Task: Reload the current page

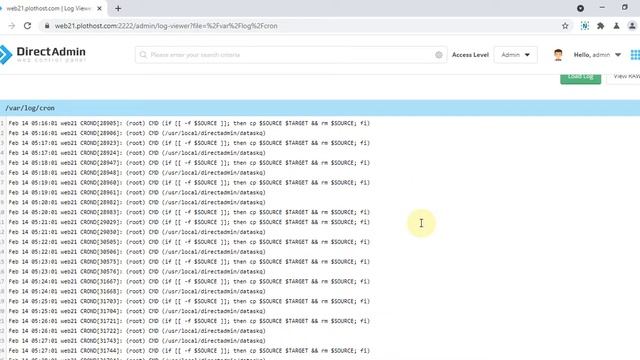Action: click(27, 26)
